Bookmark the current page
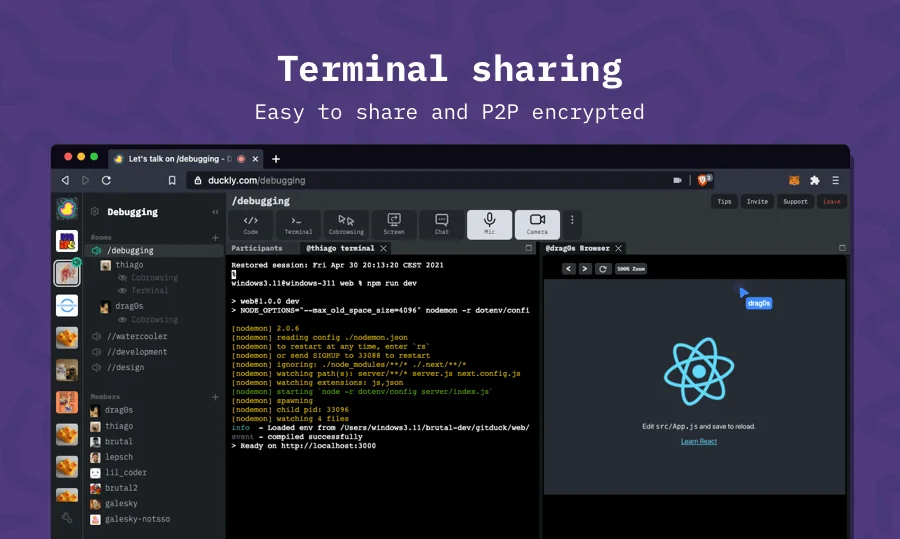The image size is (900, 539). pos(172,180)
